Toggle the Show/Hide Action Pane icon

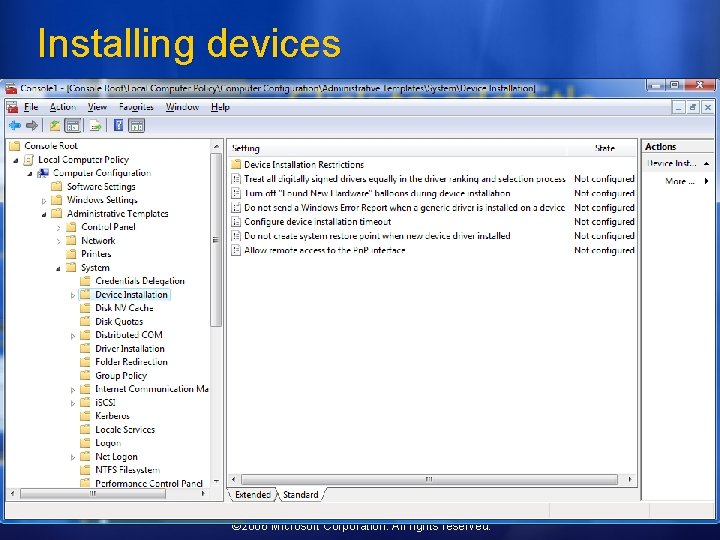pyautogui.click(x=136, y=125)
